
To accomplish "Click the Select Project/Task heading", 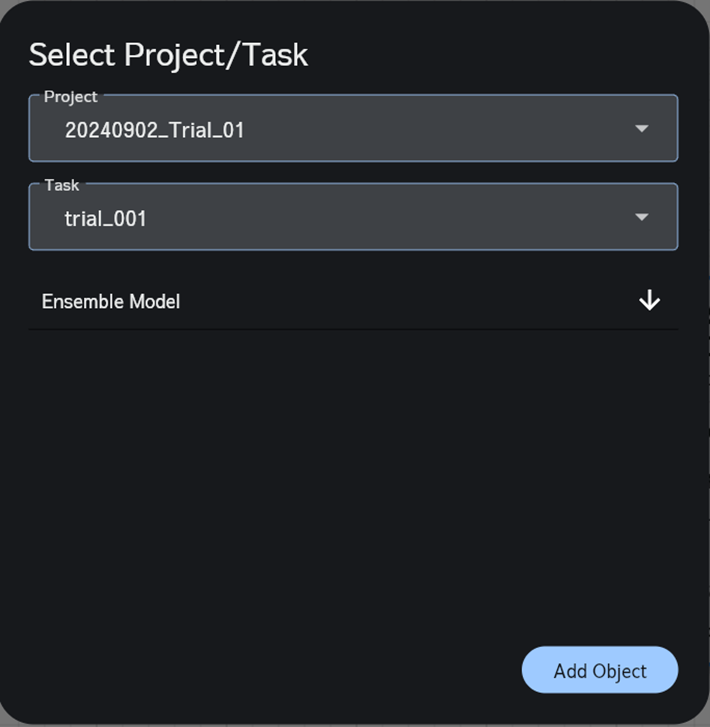I will [x=168, y=54].
